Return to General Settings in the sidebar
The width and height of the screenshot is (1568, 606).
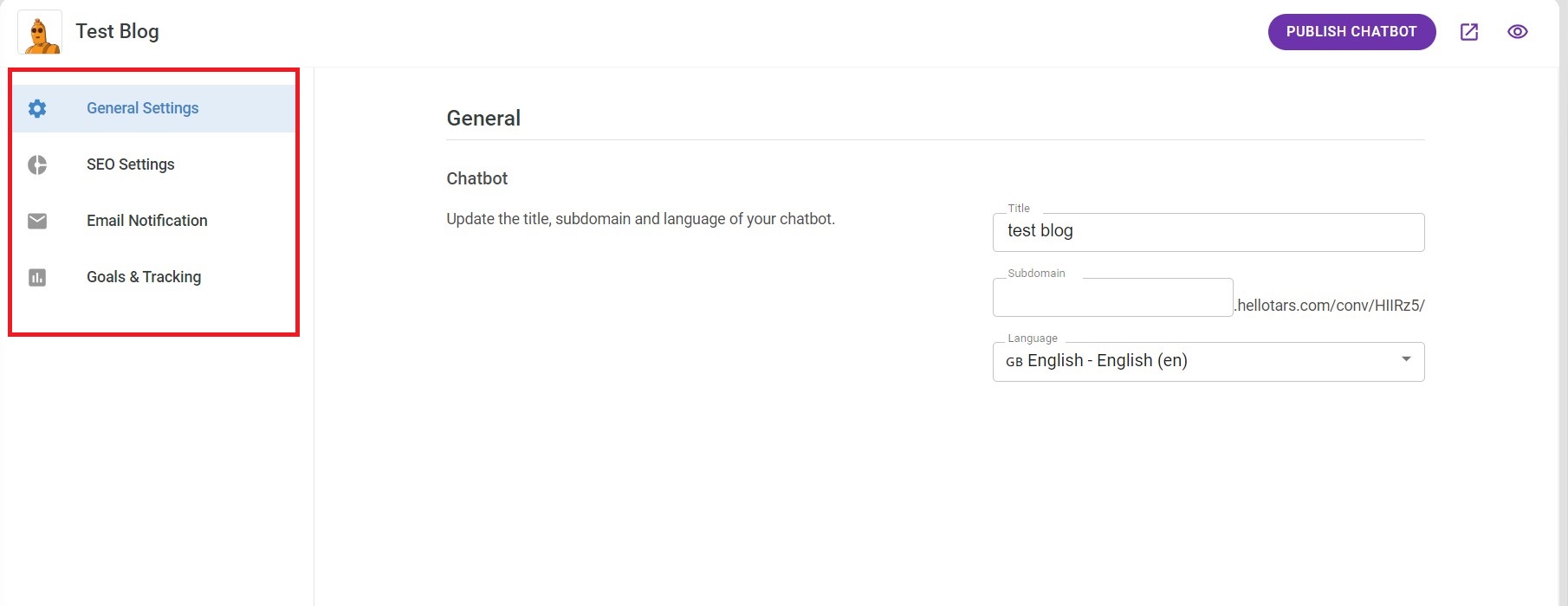(x=142, y=108)
